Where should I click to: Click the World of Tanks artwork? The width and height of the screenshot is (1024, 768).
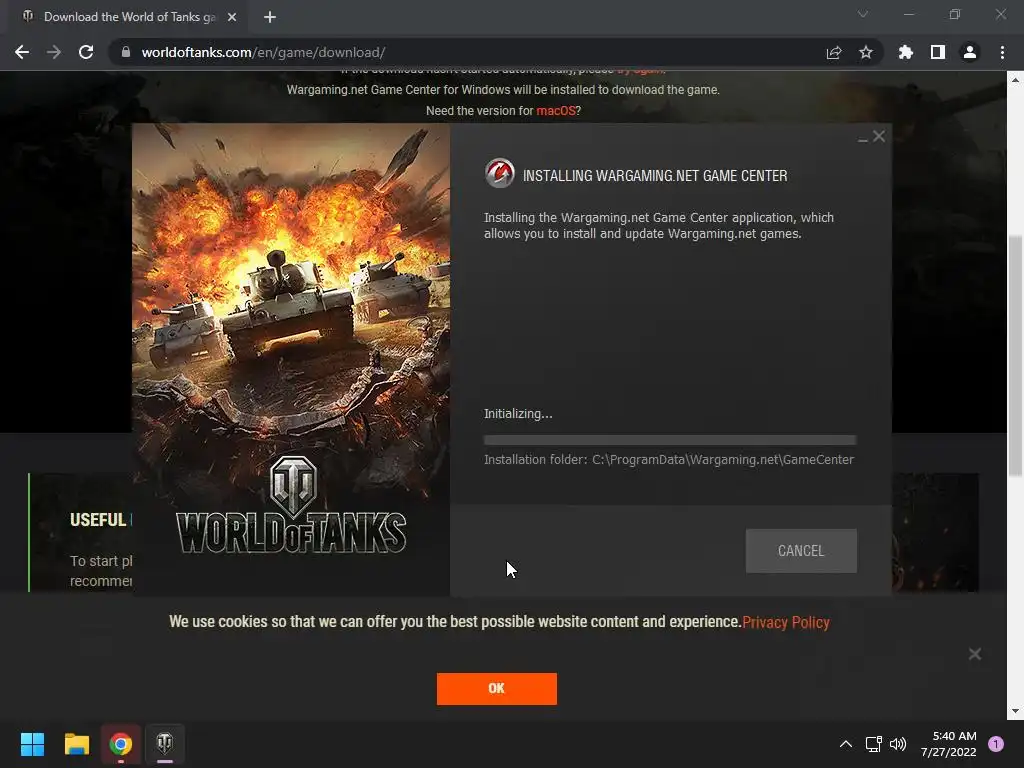pos(291,359)
